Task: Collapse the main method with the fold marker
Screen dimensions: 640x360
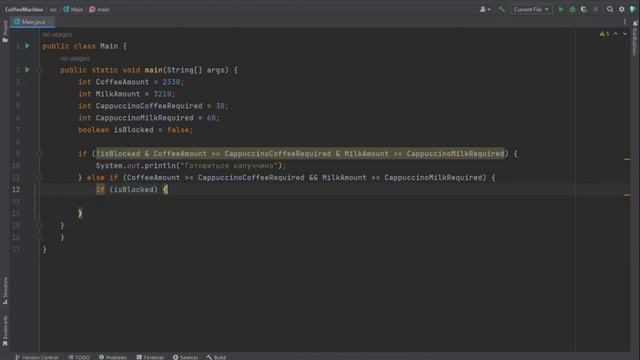Action: coord(40,70)
